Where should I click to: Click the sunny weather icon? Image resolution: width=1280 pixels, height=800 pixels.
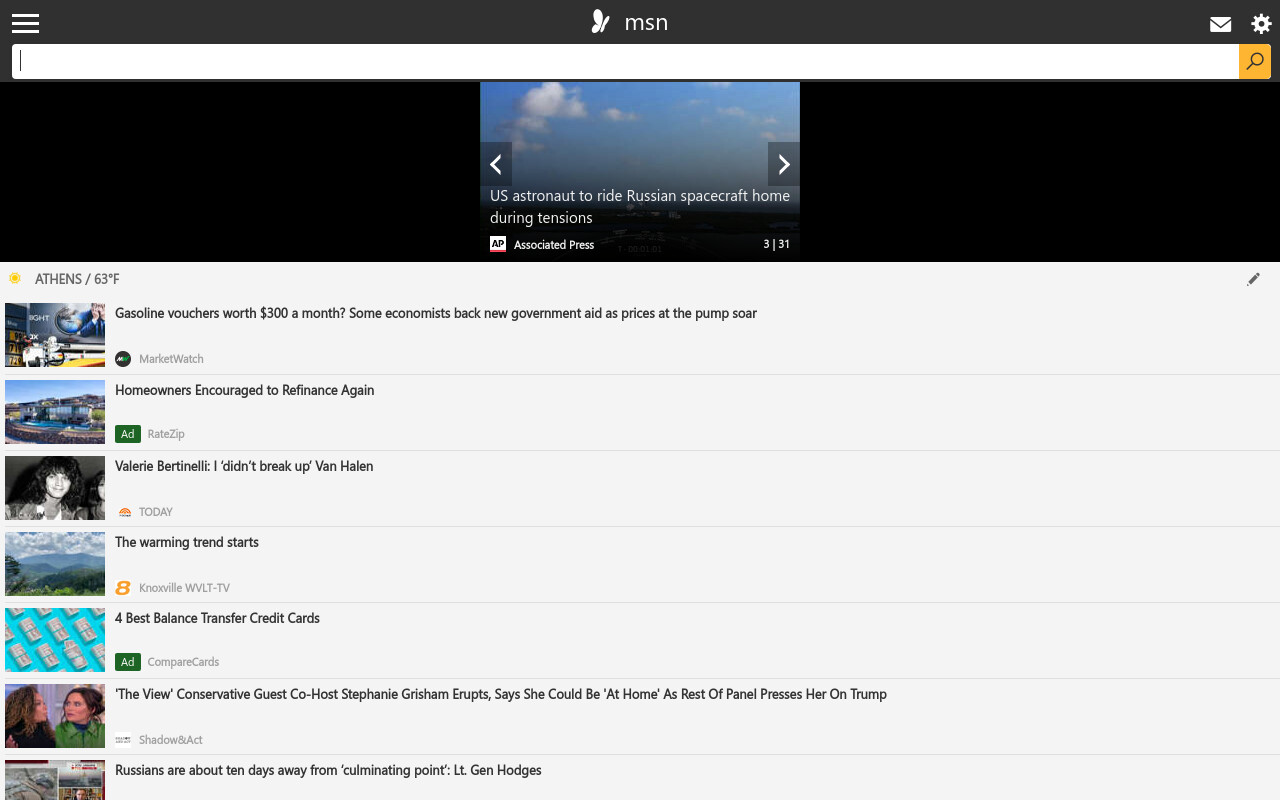pos(15,278)
